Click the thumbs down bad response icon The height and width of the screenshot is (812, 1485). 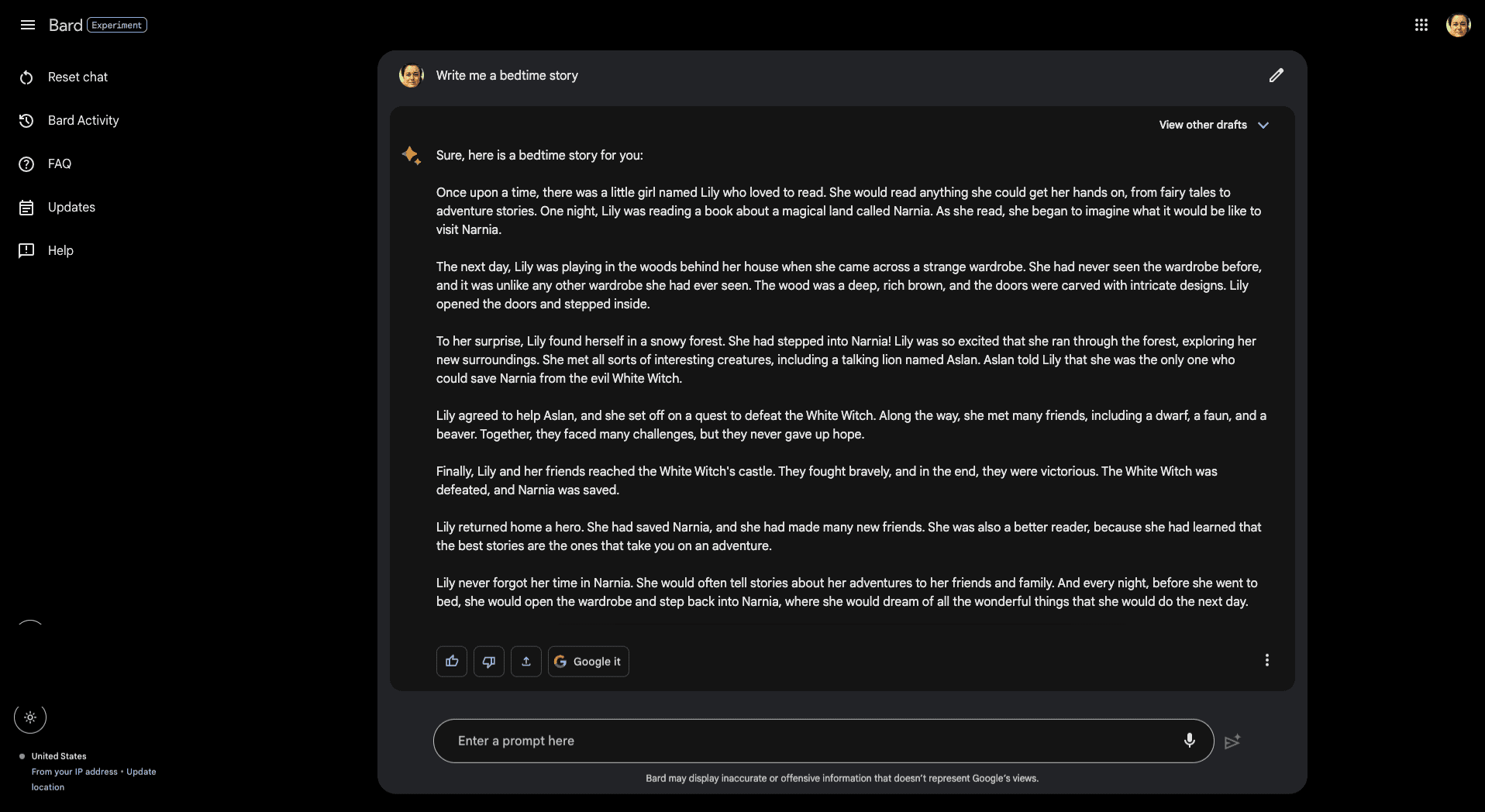coord(489,662)
